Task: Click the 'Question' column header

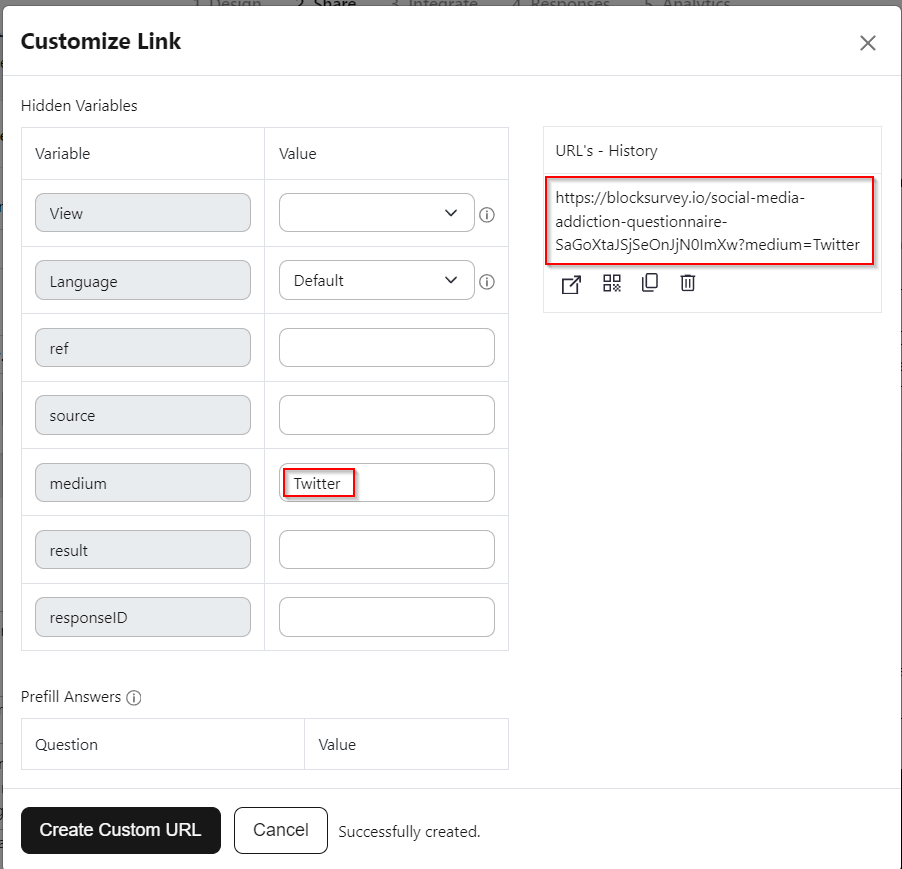Action: pyautogui.click(x=66, y=745)
